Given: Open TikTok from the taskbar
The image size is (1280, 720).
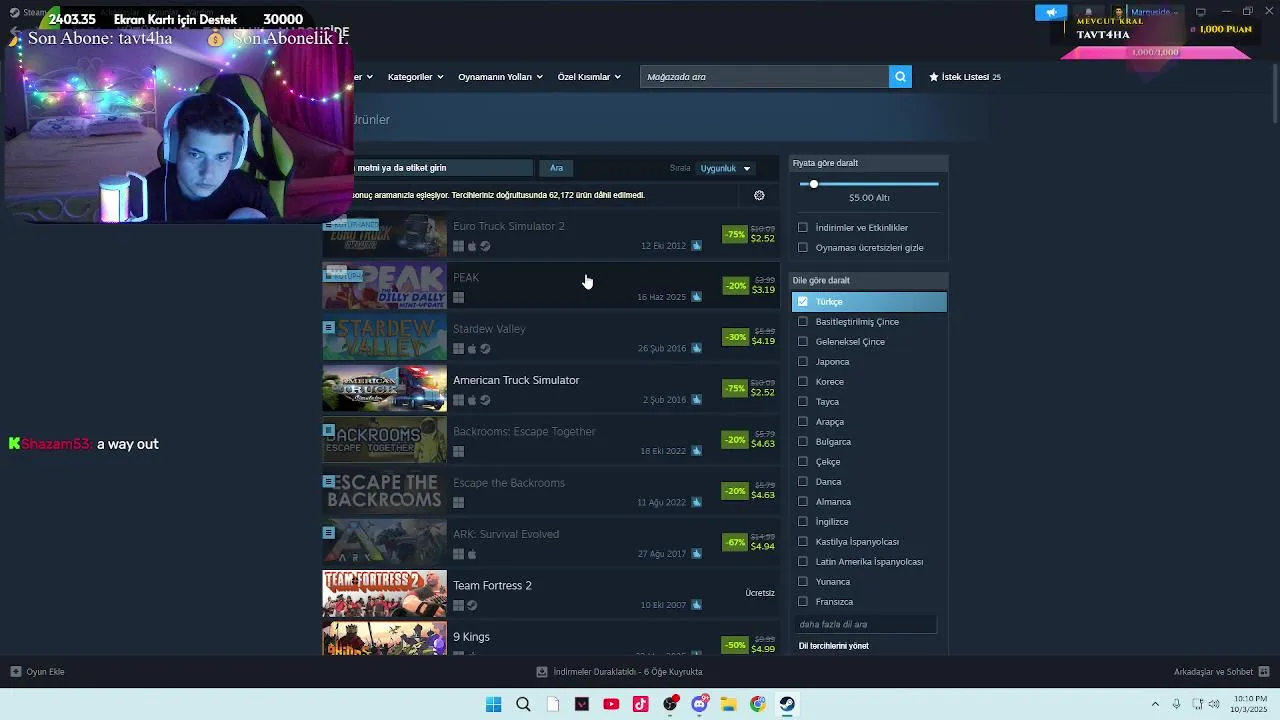Looking at the screenshot, I should [x=641, y=704].
